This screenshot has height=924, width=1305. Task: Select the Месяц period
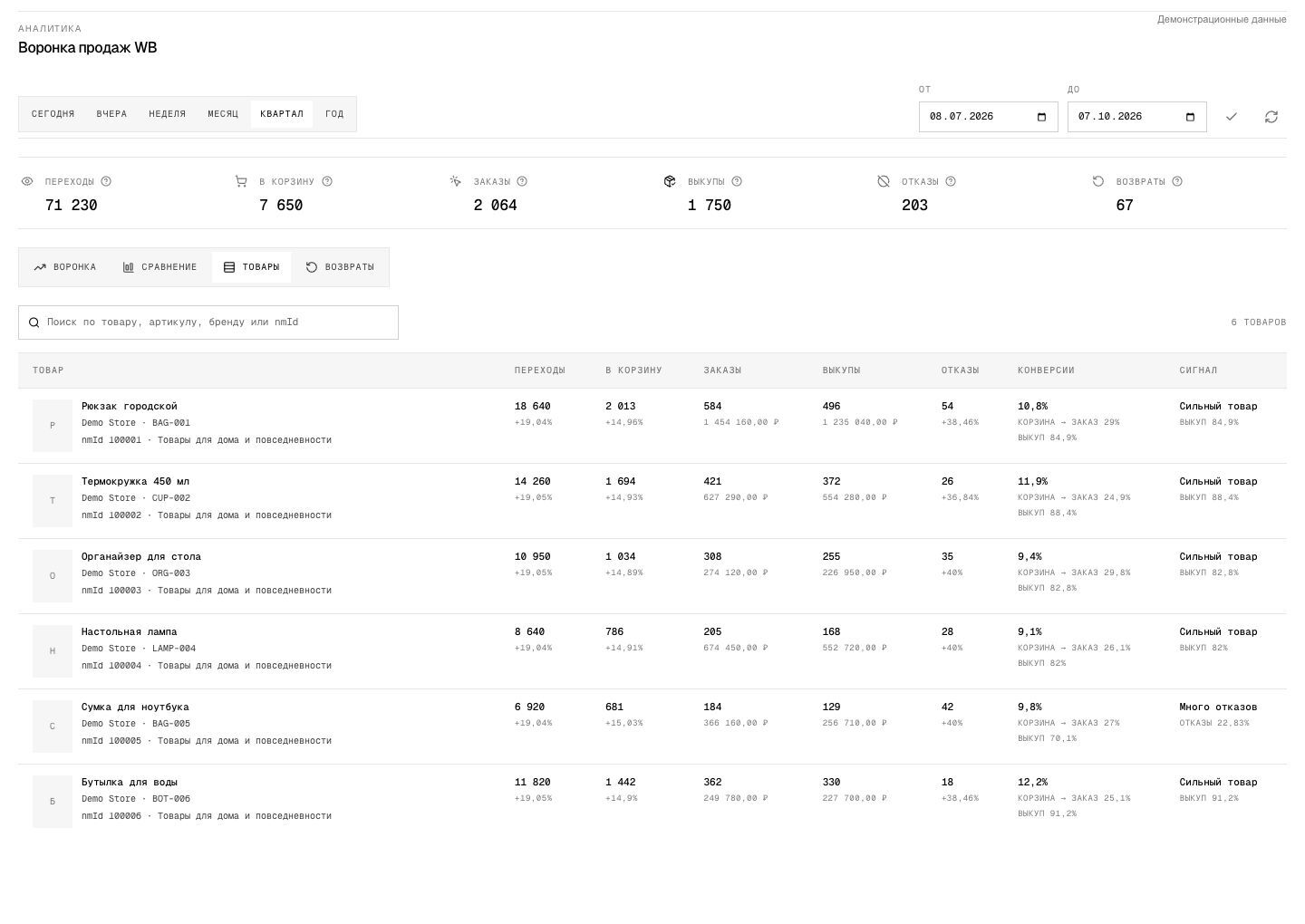point(223,114)
